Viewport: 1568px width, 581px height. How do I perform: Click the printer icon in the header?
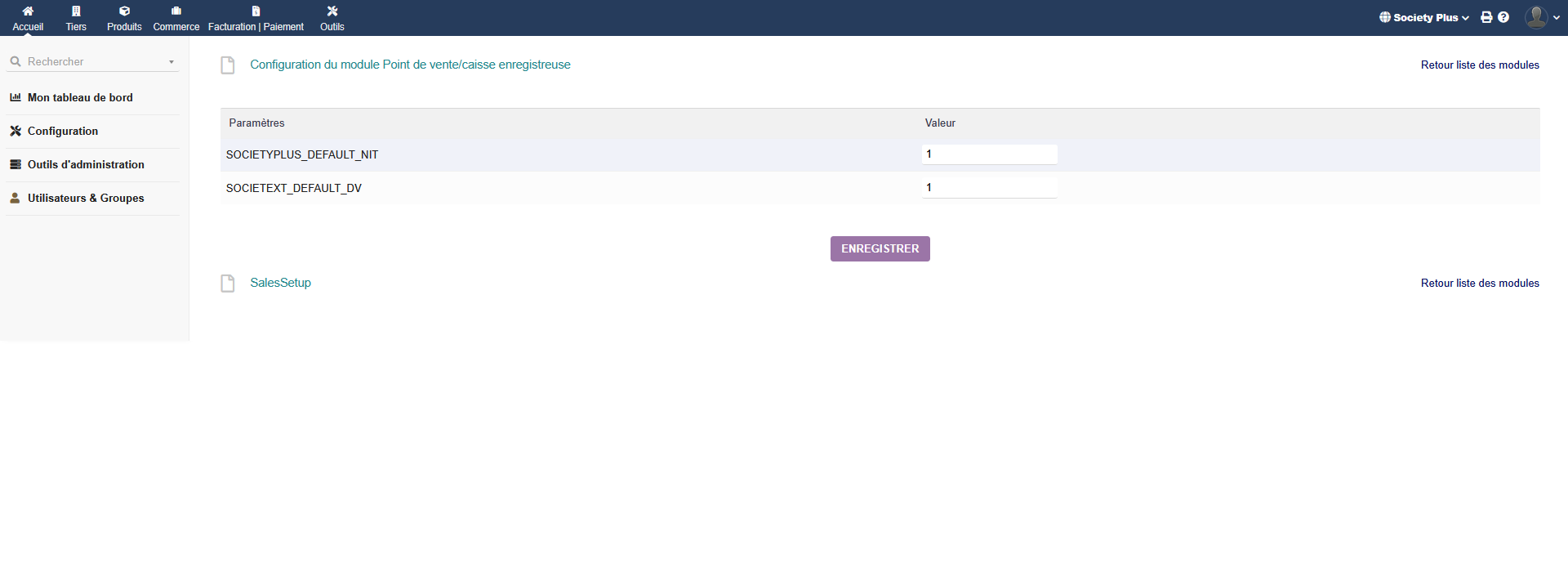(x=1486, y=17)
